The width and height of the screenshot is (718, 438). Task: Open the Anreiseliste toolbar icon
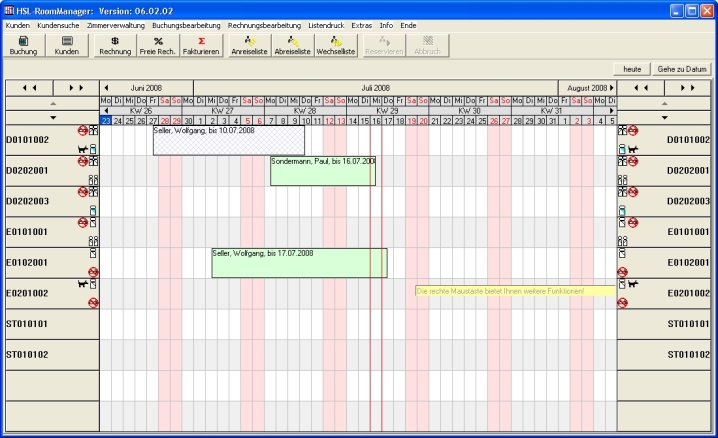coord(249,44)
